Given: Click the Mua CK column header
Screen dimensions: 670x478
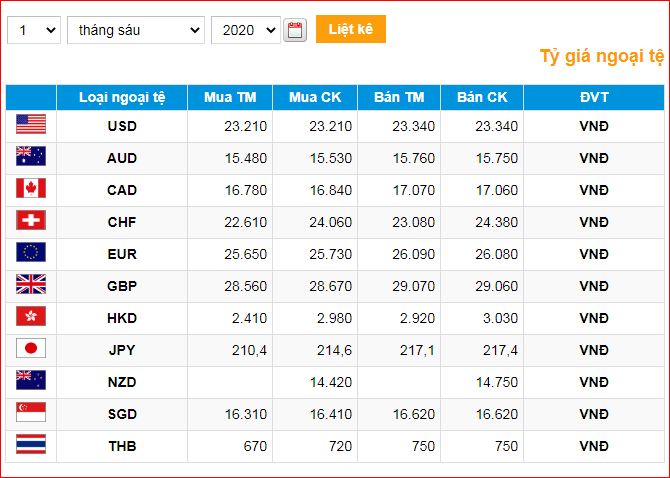Looking at the screenshot, I should (x=315, y=97).
